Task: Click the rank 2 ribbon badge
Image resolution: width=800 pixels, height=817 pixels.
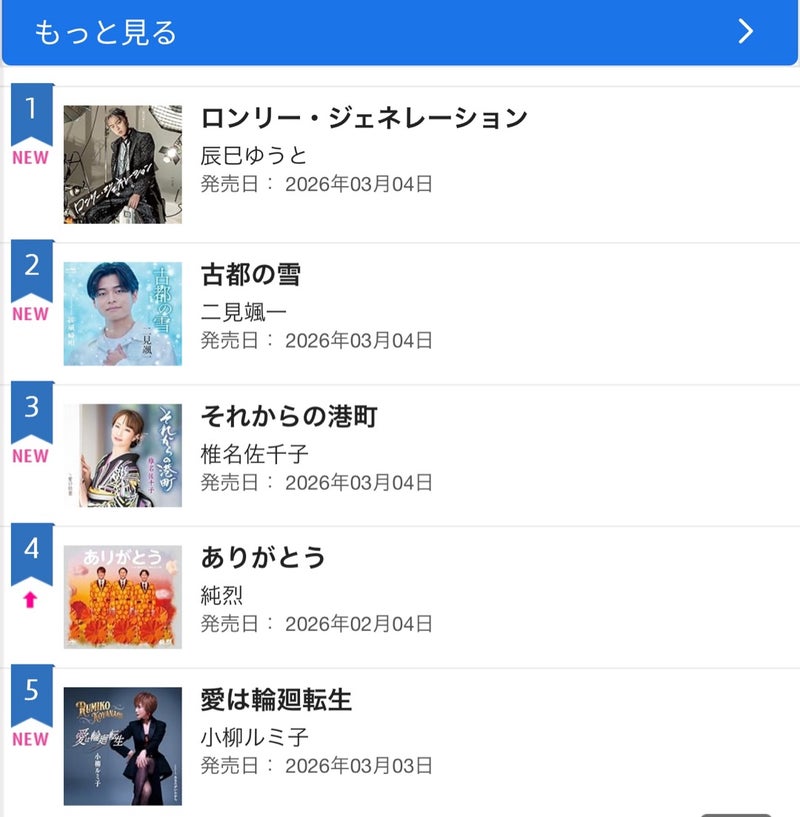Action: tap(31, 268)
